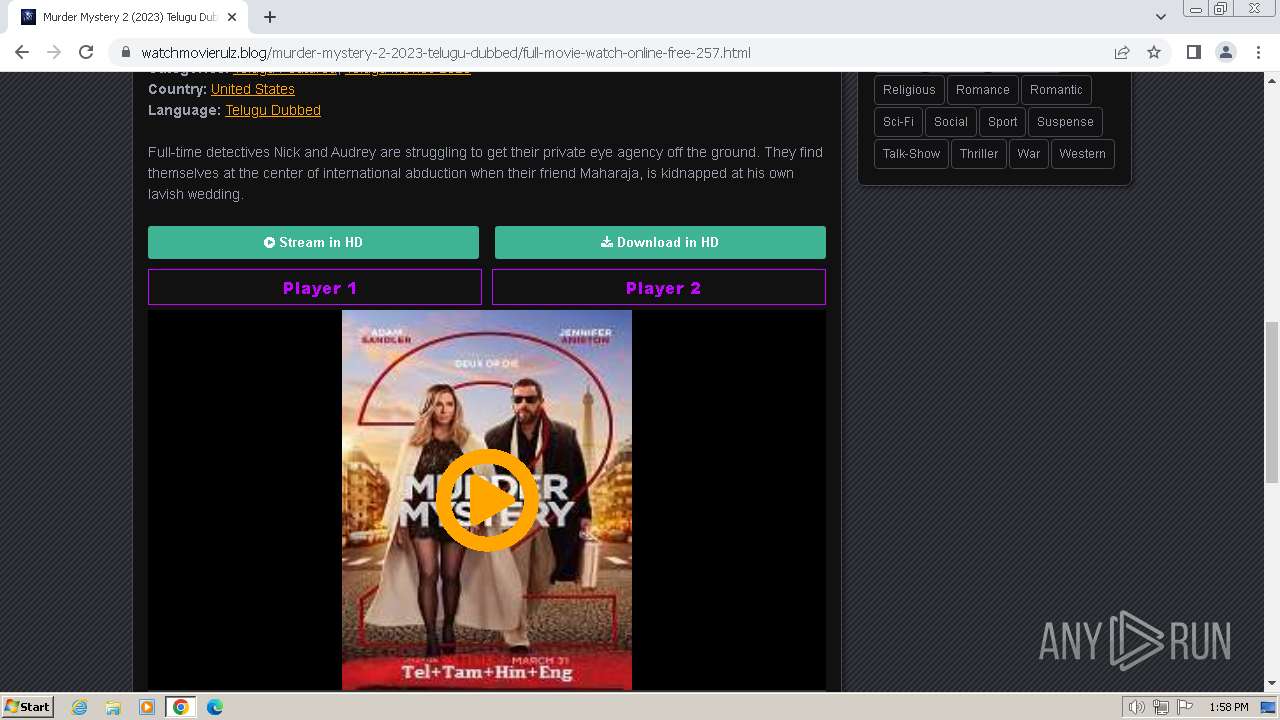Click the address bar URL
Screen dimensions: 1280x720
tap(446, 53)
